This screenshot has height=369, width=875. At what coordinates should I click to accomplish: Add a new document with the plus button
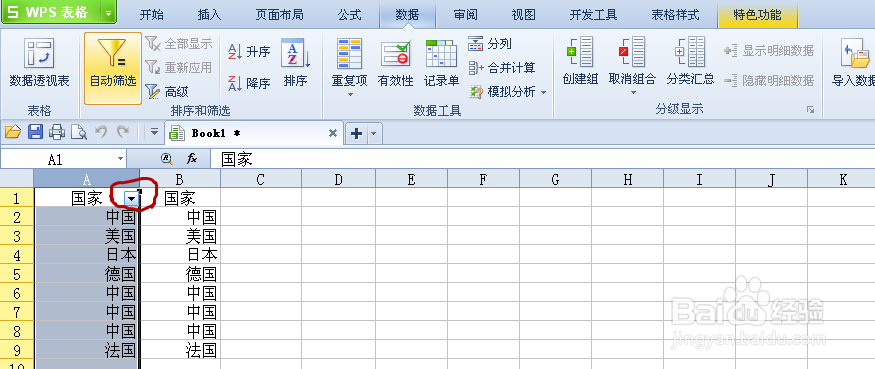coord(356,133)
